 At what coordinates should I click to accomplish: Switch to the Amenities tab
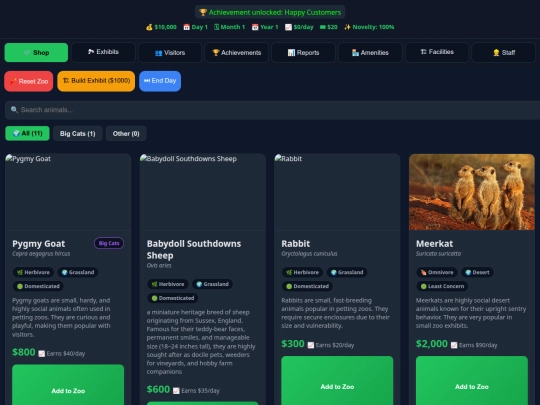pos(370,52)
